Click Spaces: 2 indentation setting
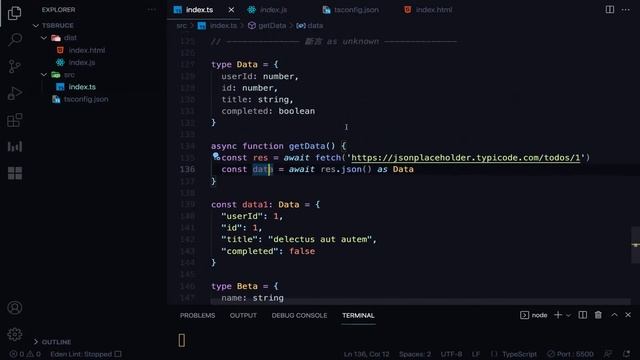The height and width of the screenshot is (360, 640). (415, 354)
